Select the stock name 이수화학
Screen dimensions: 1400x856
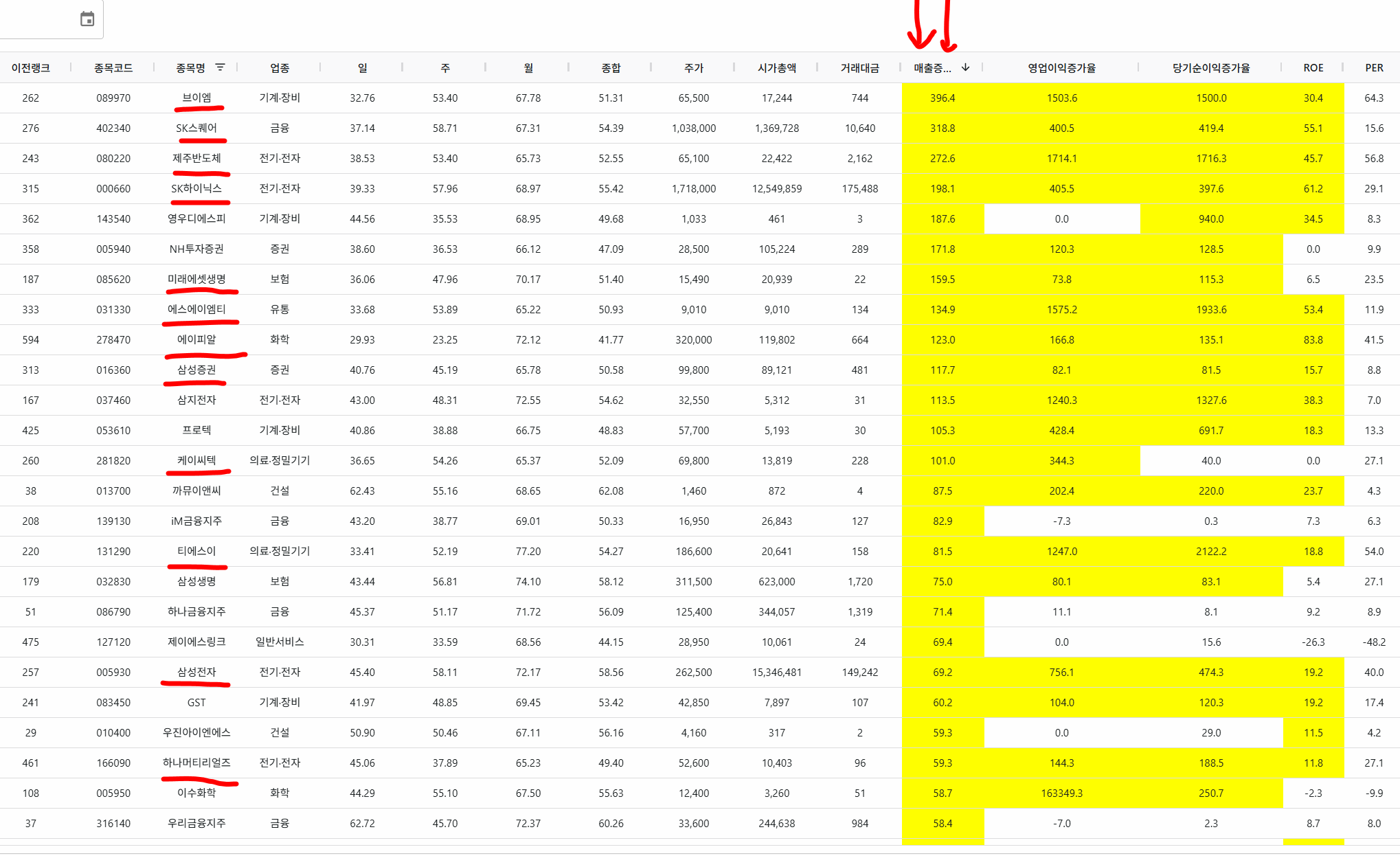pyautogui.click(x=196, y=793)
